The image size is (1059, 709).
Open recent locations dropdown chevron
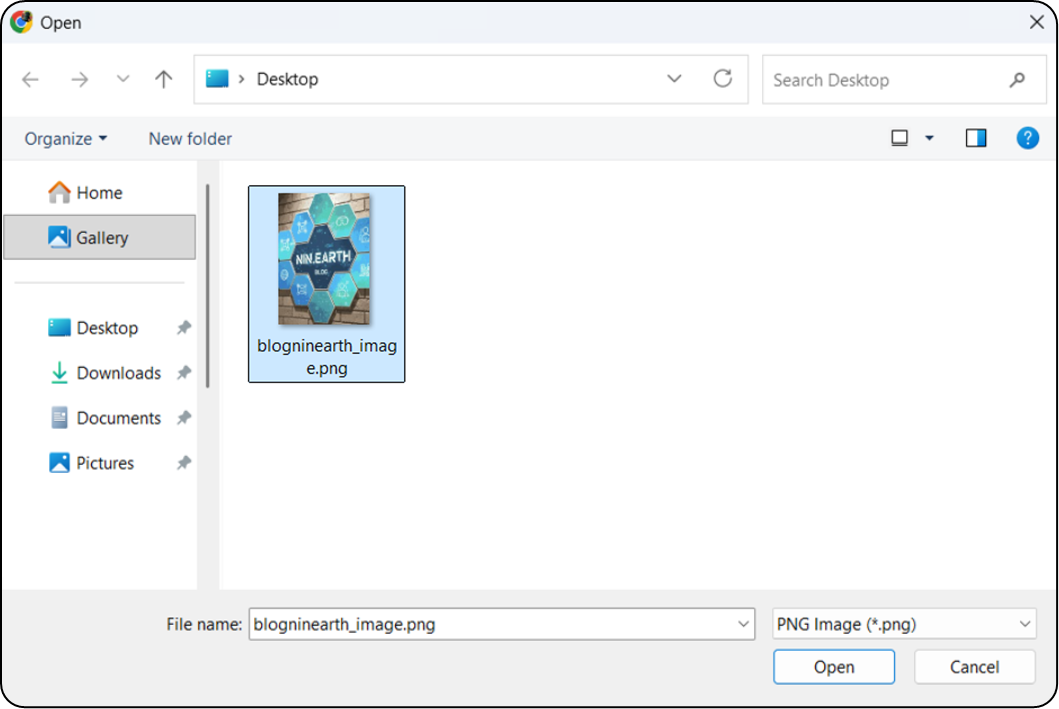coord(123,80)
